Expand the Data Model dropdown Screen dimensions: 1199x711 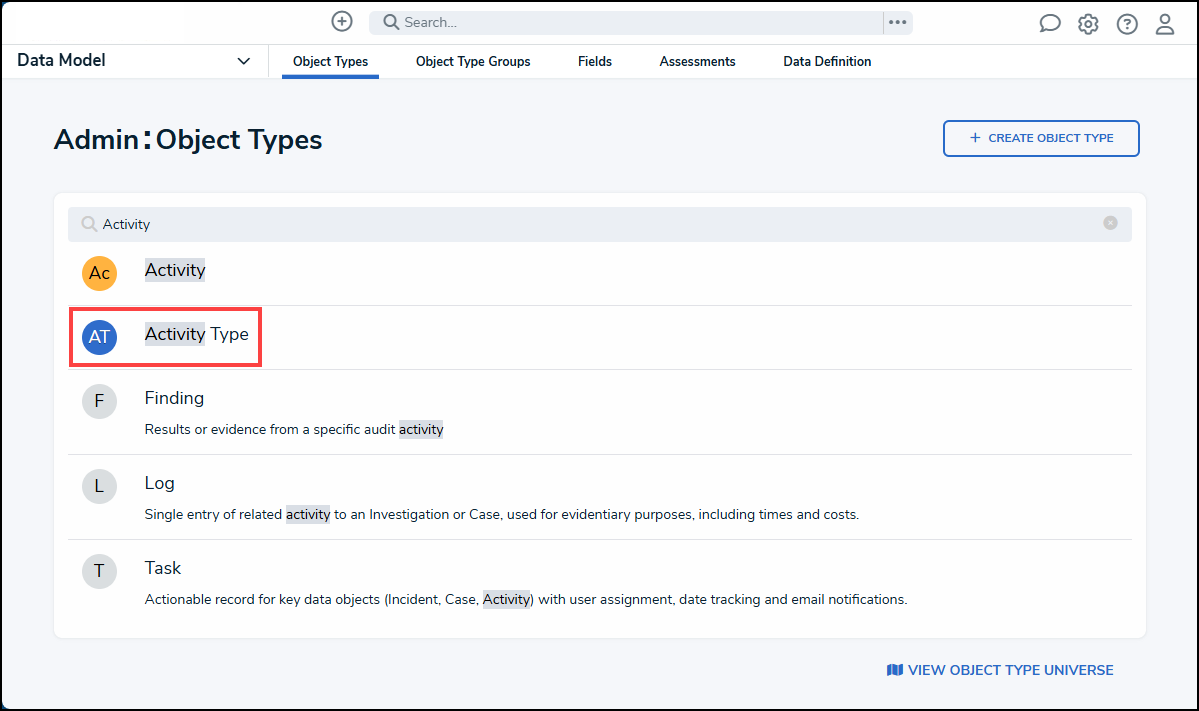point(243,61)
